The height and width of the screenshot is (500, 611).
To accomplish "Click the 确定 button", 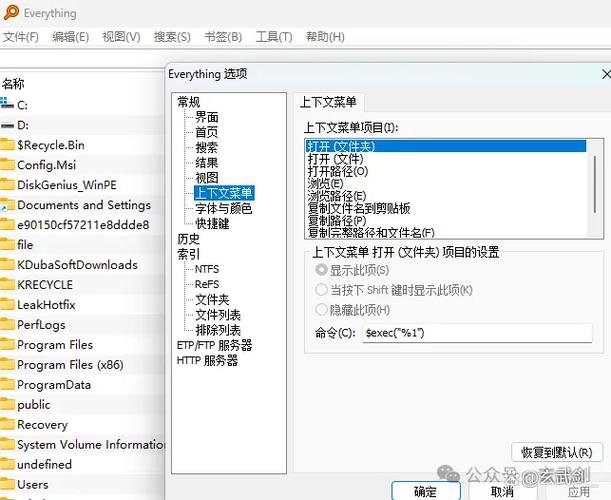I will click(426, 491).
